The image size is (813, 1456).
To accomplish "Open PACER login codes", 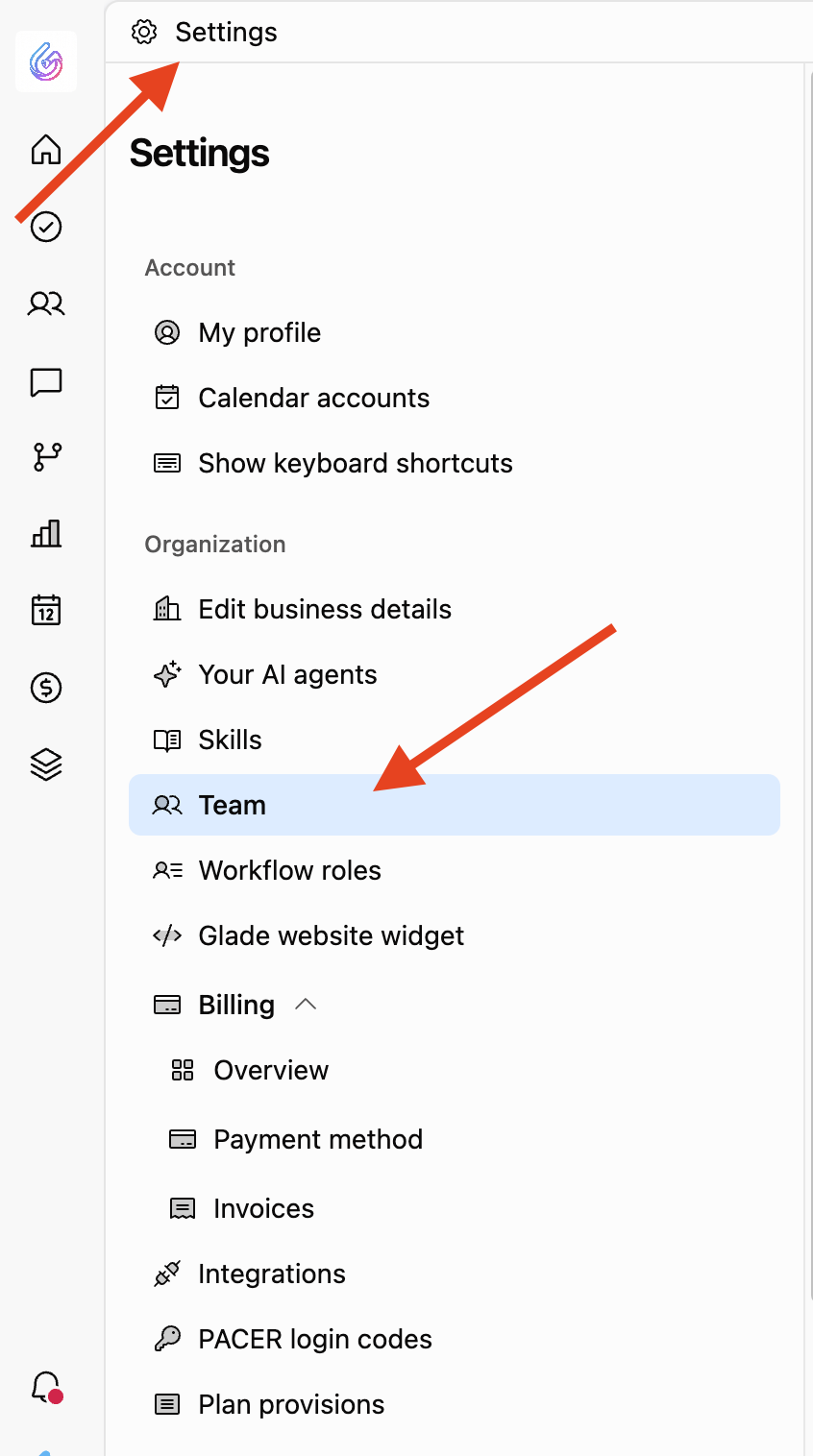I will click(x=455, y=1339).
